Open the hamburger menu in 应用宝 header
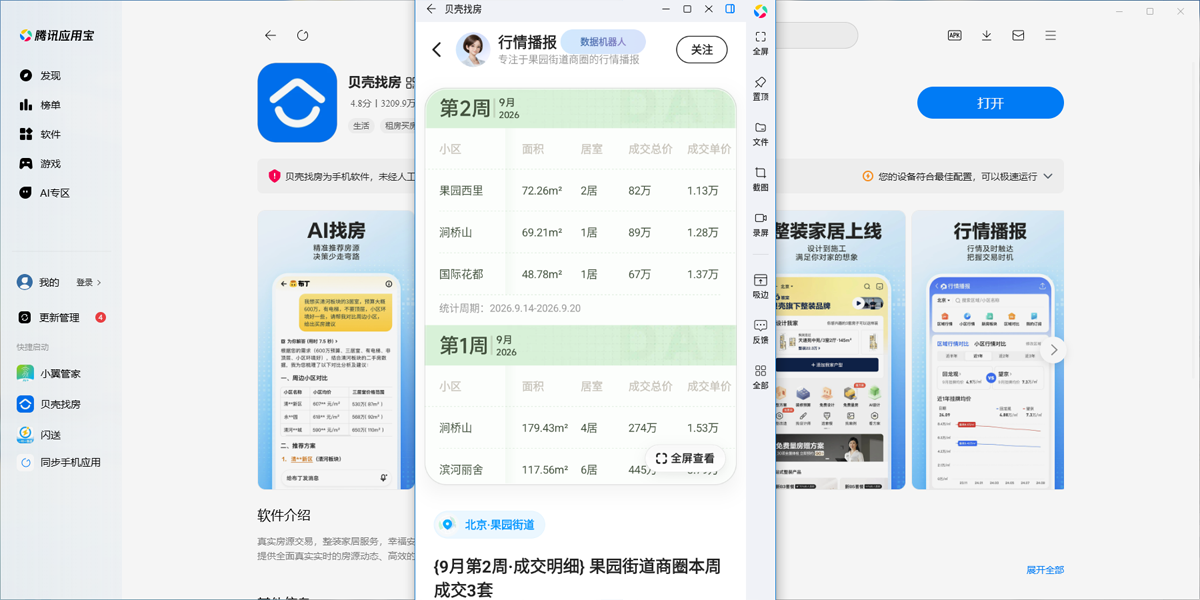 click(1050, 35)
